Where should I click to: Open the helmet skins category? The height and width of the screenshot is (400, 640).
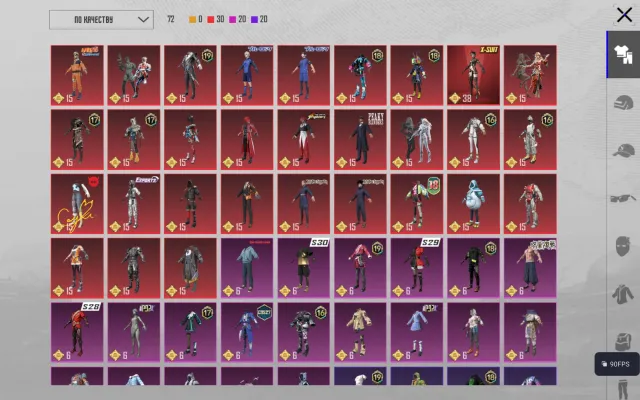(623, 103)
